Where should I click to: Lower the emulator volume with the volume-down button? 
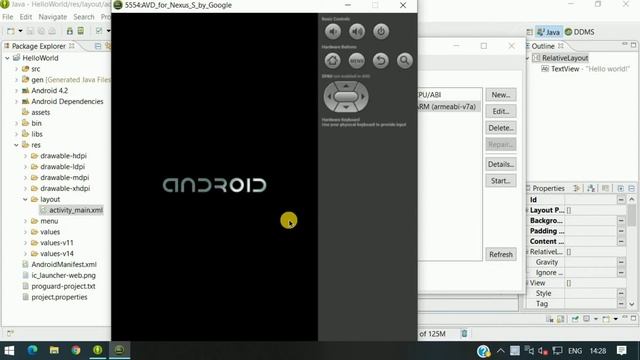[x=333, y=31]
